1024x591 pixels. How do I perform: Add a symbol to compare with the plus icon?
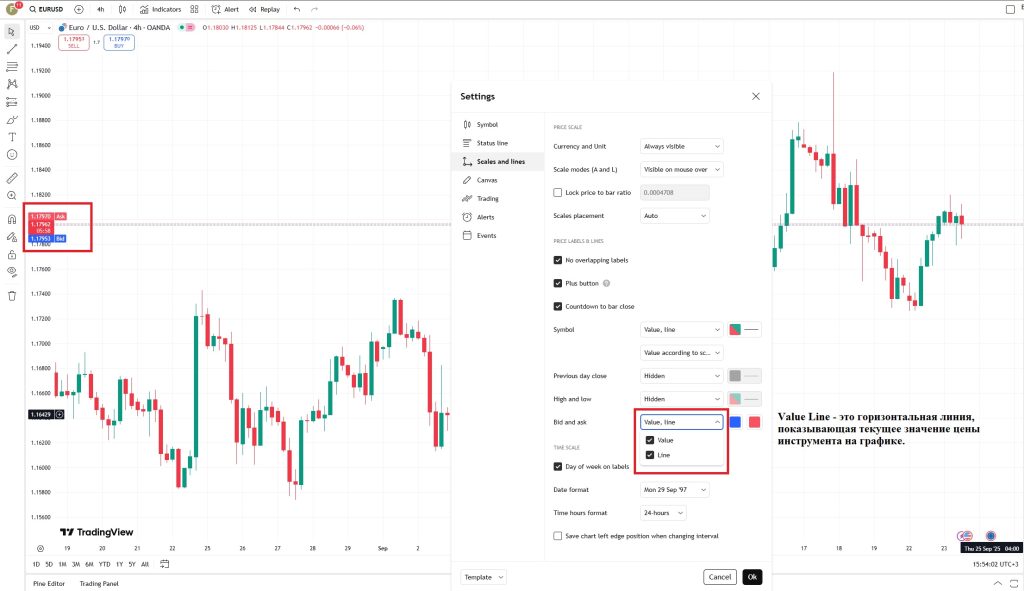click(x=79, y=9)
